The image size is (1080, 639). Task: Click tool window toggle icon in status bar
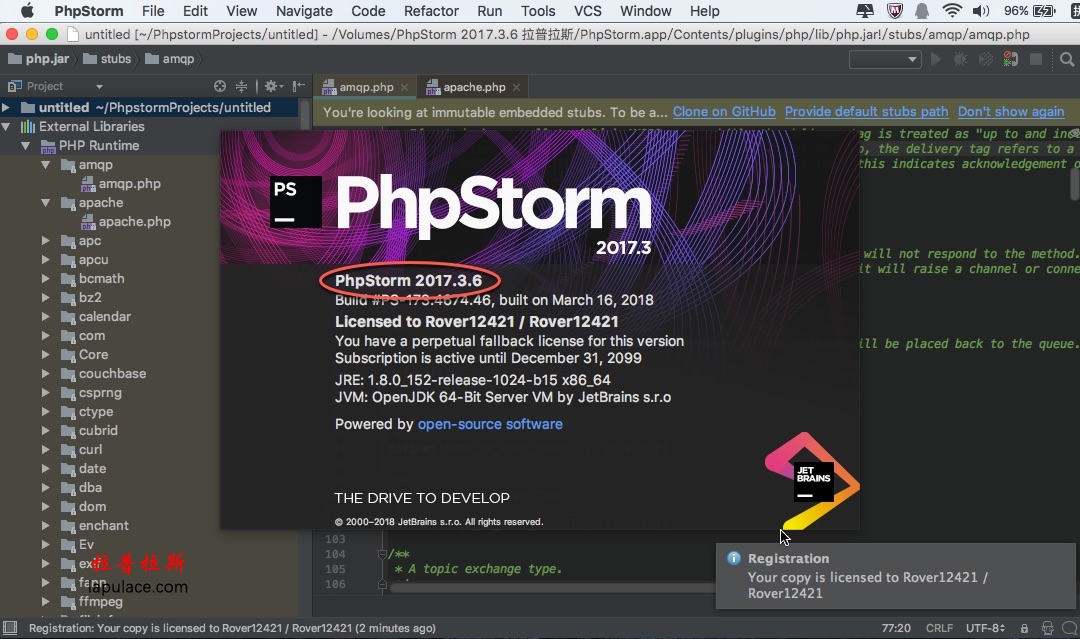pyautogui.click(x=10, y=627)
